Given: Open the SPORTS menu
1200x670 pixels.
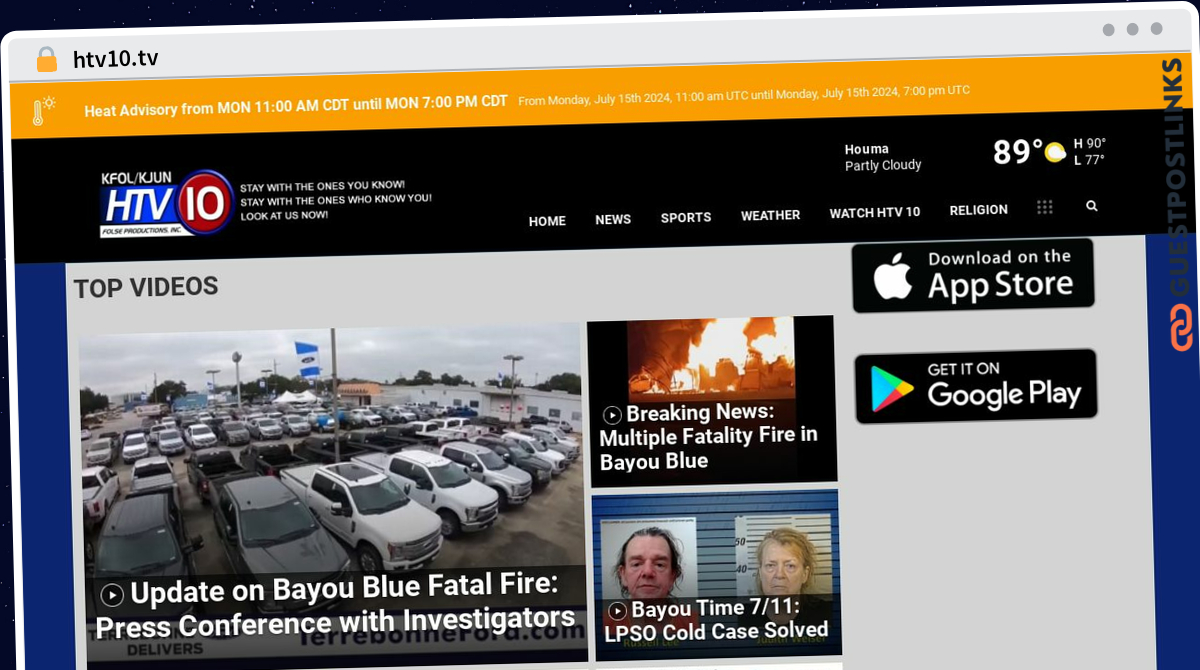Looking at the screenshot, I should [x=686, y=217].
